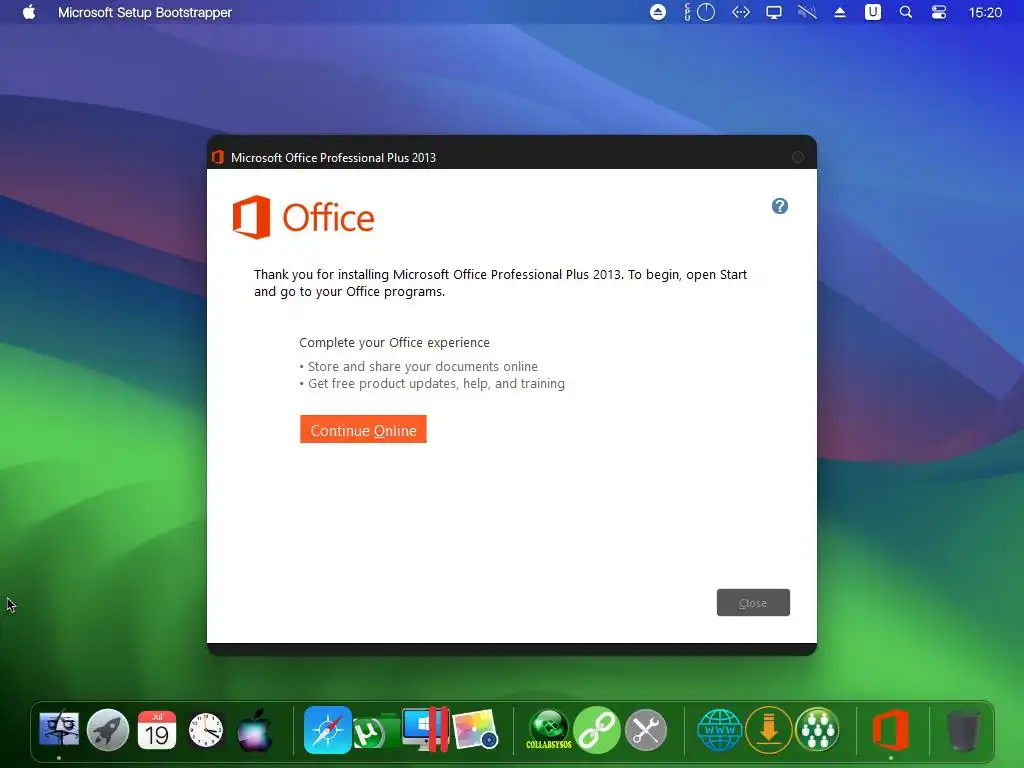Click the Office logo in dialog

pos(304,217)
